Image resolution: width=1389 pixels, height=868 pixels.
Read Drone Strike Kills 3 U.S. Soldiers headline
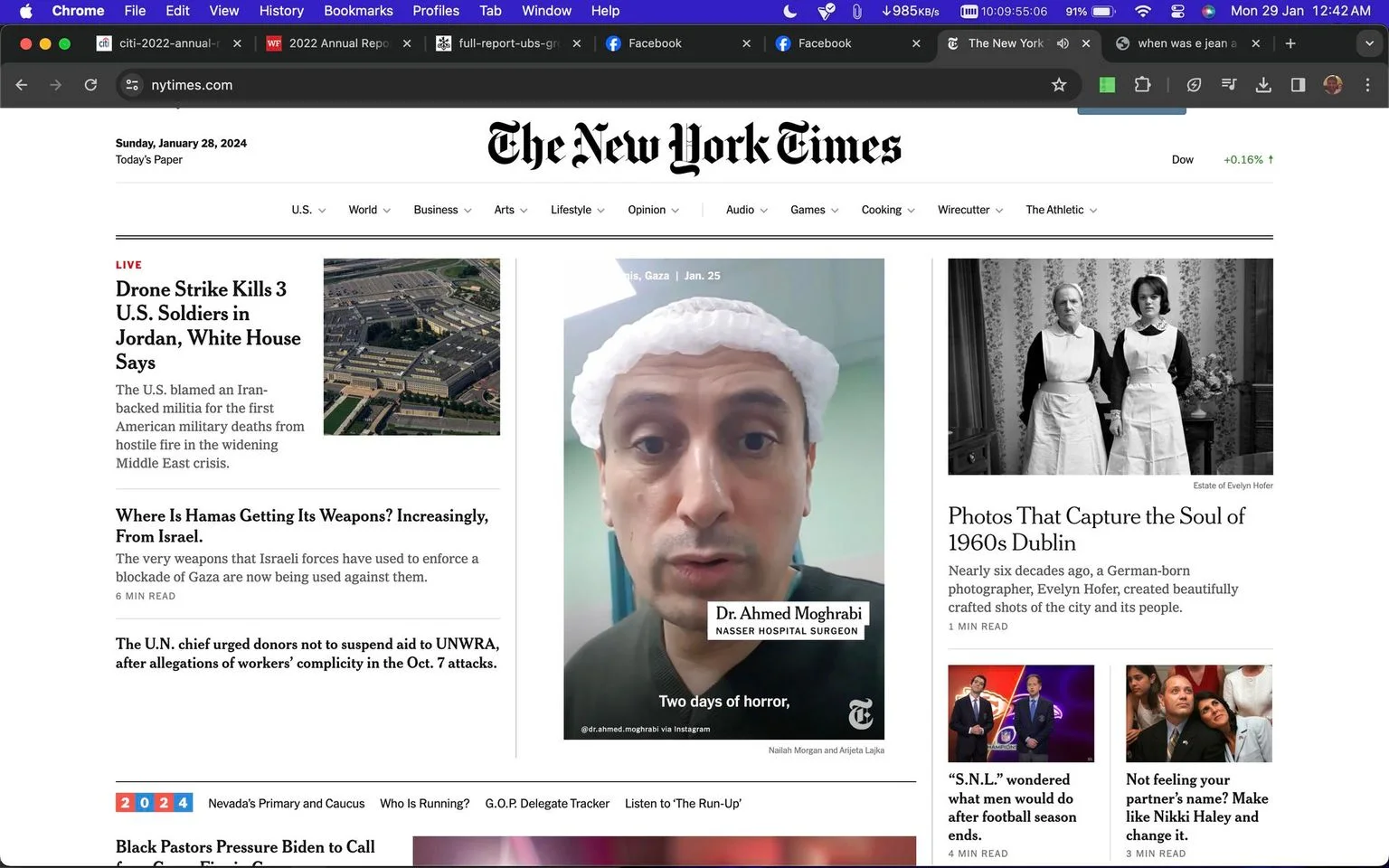click(208, 325)
